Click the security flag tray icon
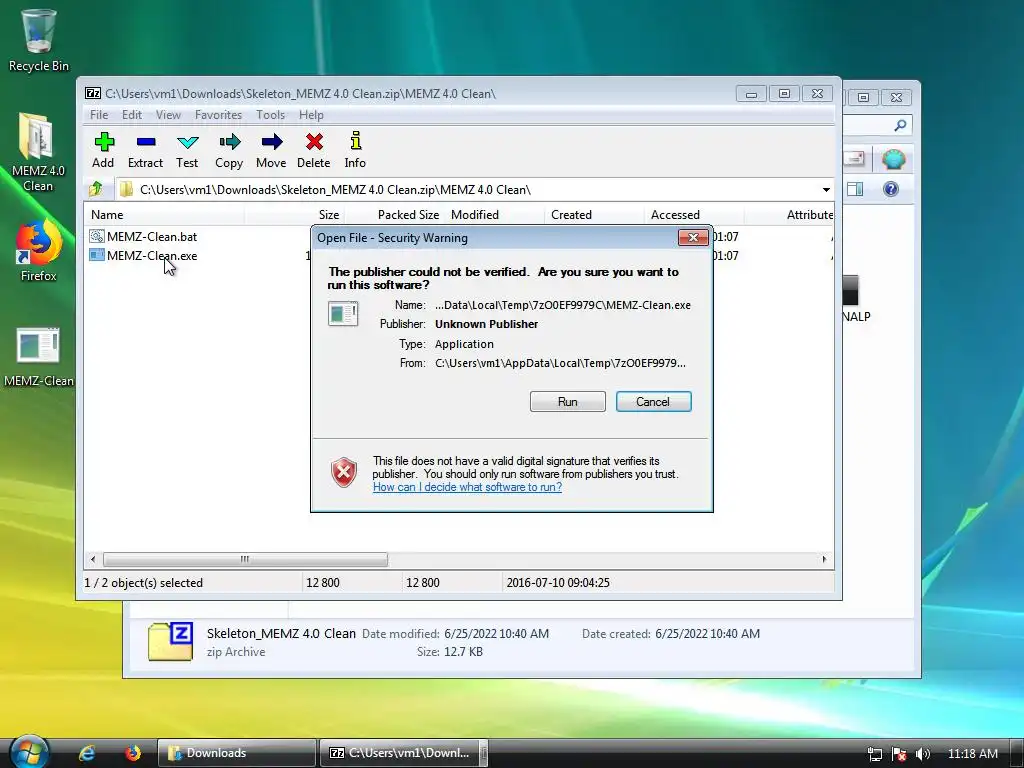This screenshot has width=1024, height=768. pyautogui.click(x=899, y=754)
